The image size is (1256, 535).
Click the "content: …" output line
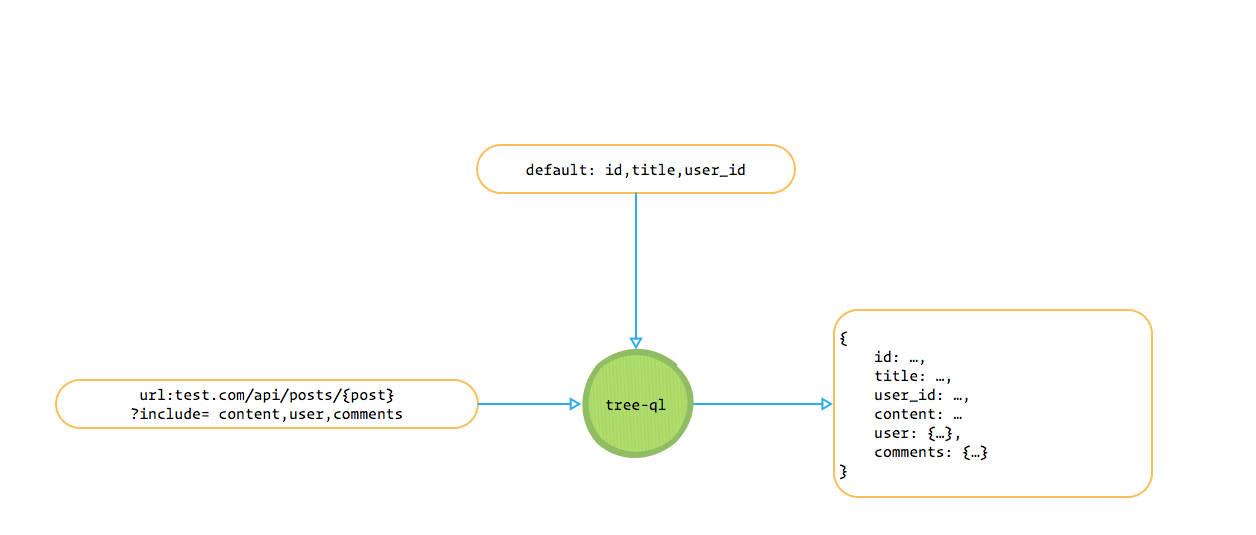[x=918, y=414]
